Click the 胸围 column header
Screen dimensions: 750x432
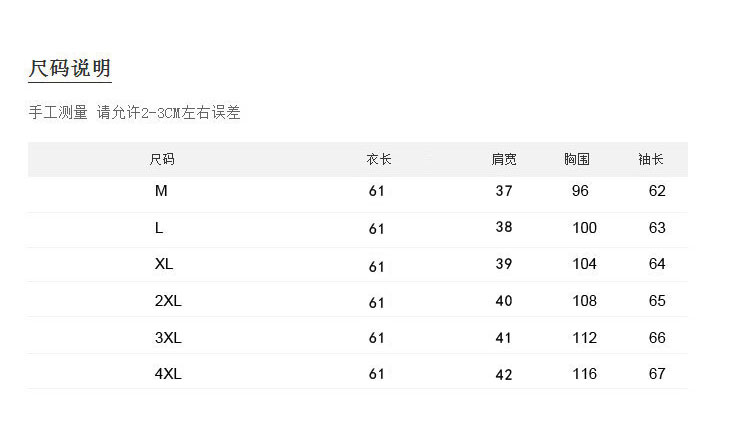[x=577, y=159]
